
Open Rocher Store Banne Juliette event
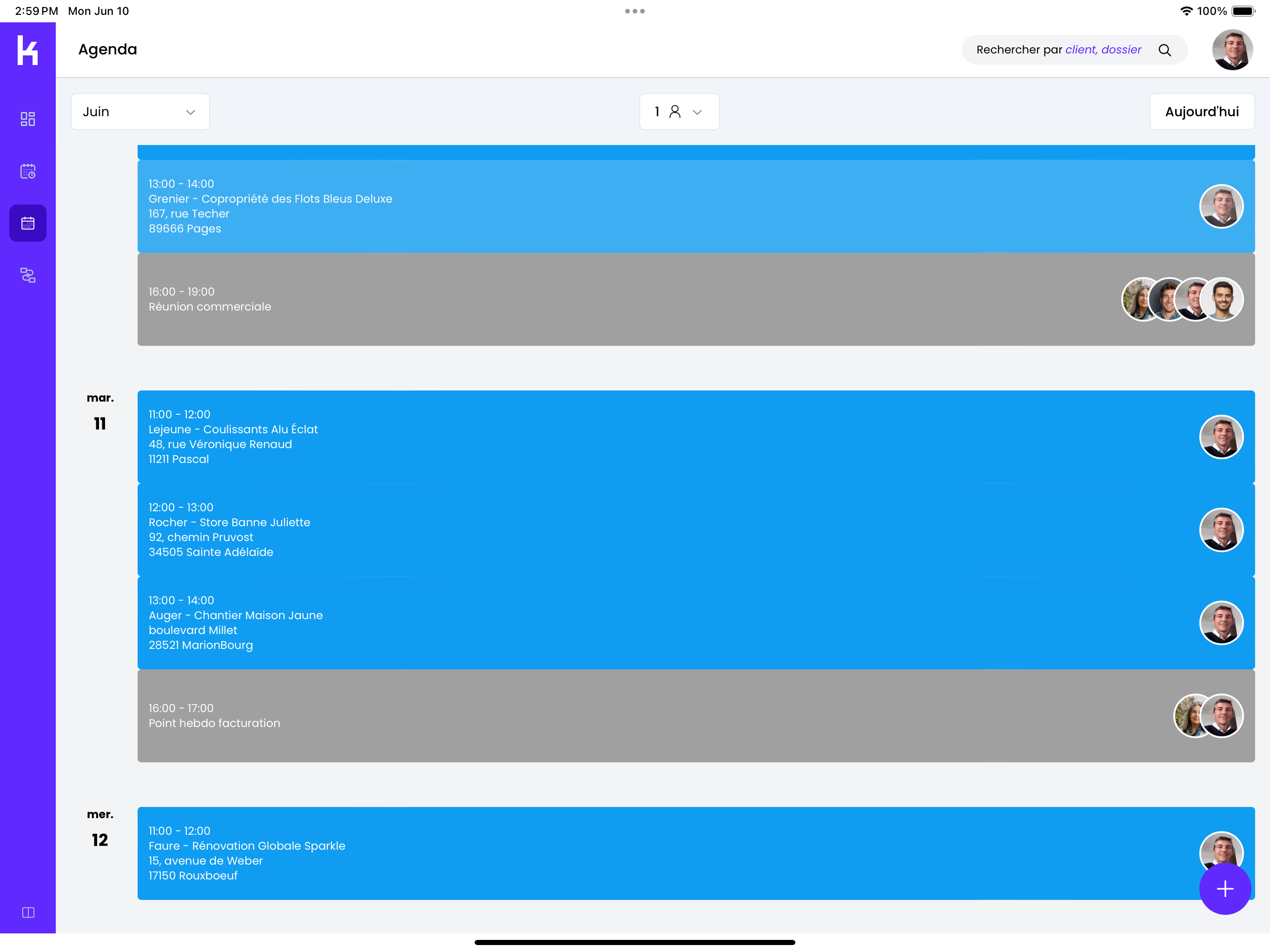tap(696, 530)
